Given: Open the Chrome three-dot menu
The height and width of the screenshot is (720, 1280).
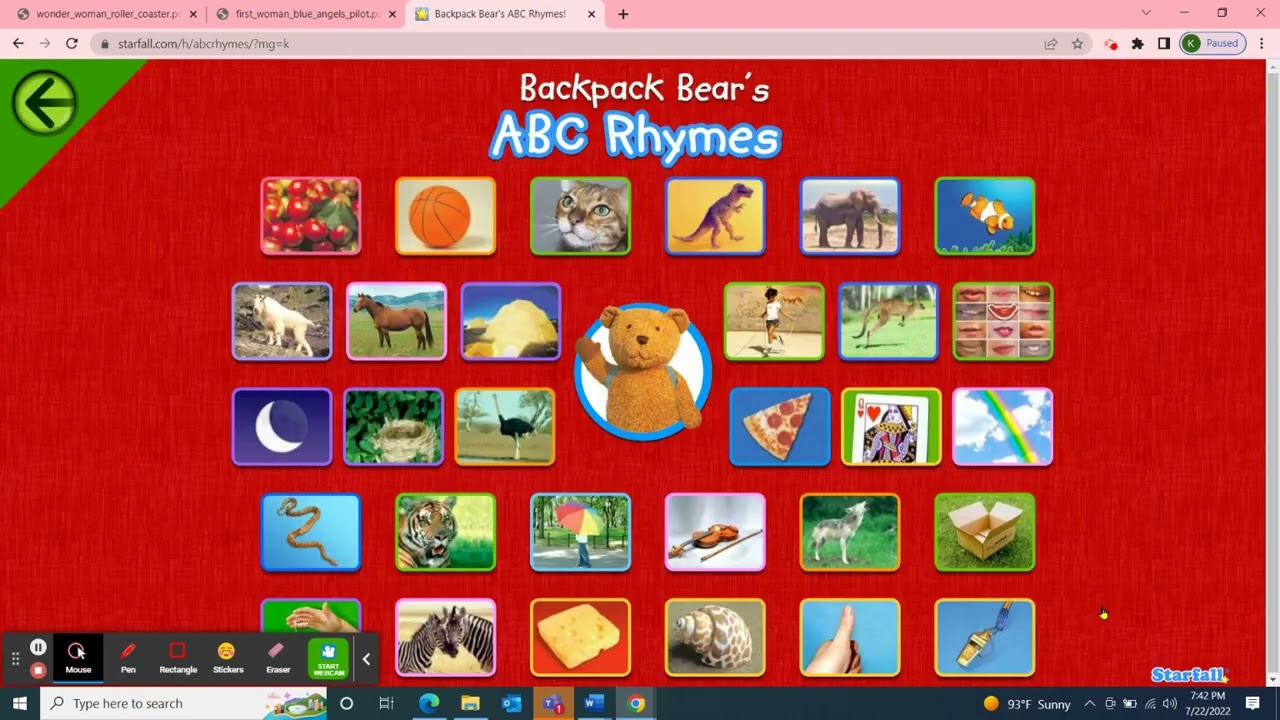Looking at the screenshot, I should coord(1261,44).
